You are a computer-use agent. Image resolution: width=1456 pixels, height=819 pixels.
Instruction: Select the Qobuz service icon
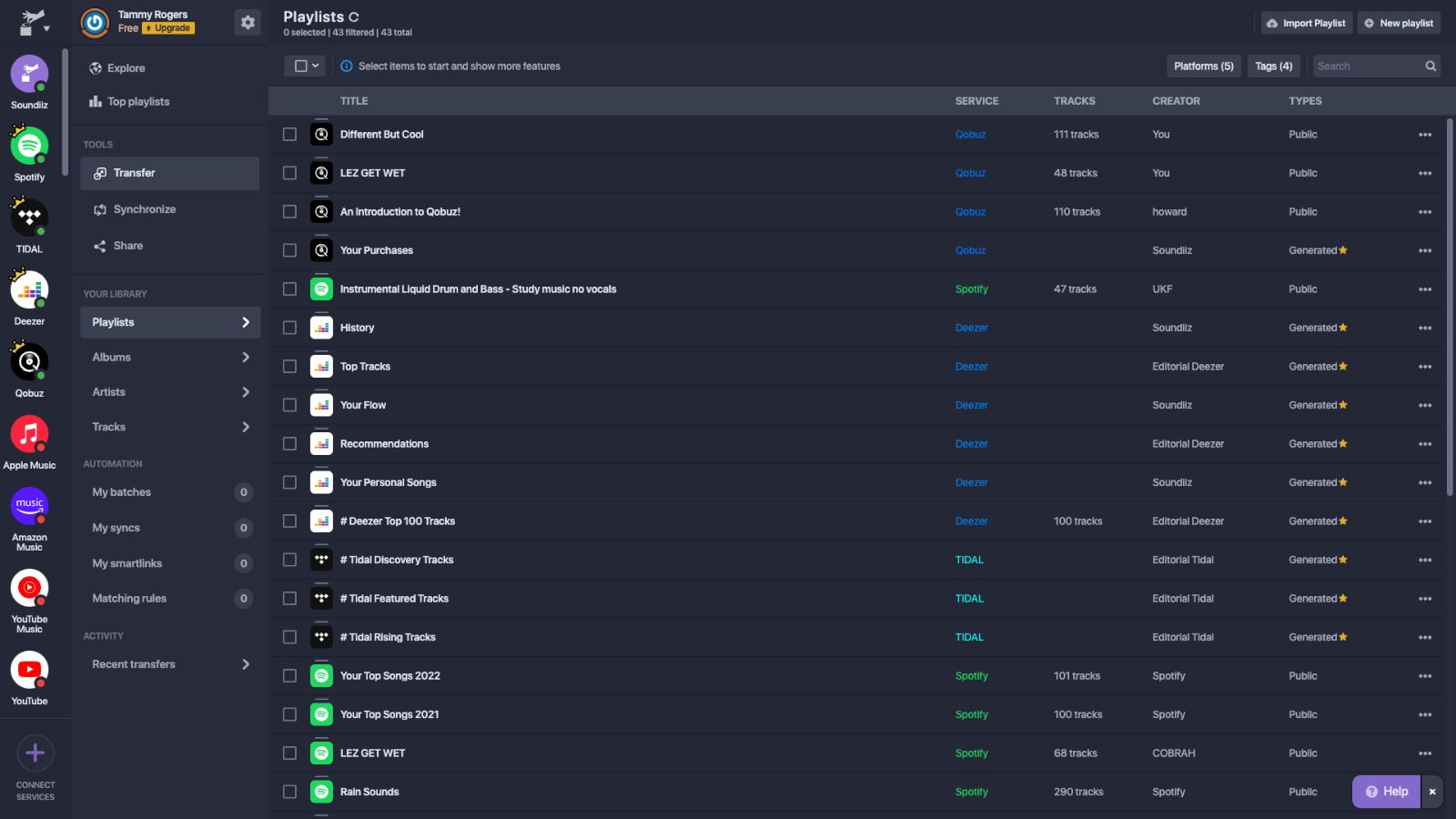point(29,362)
